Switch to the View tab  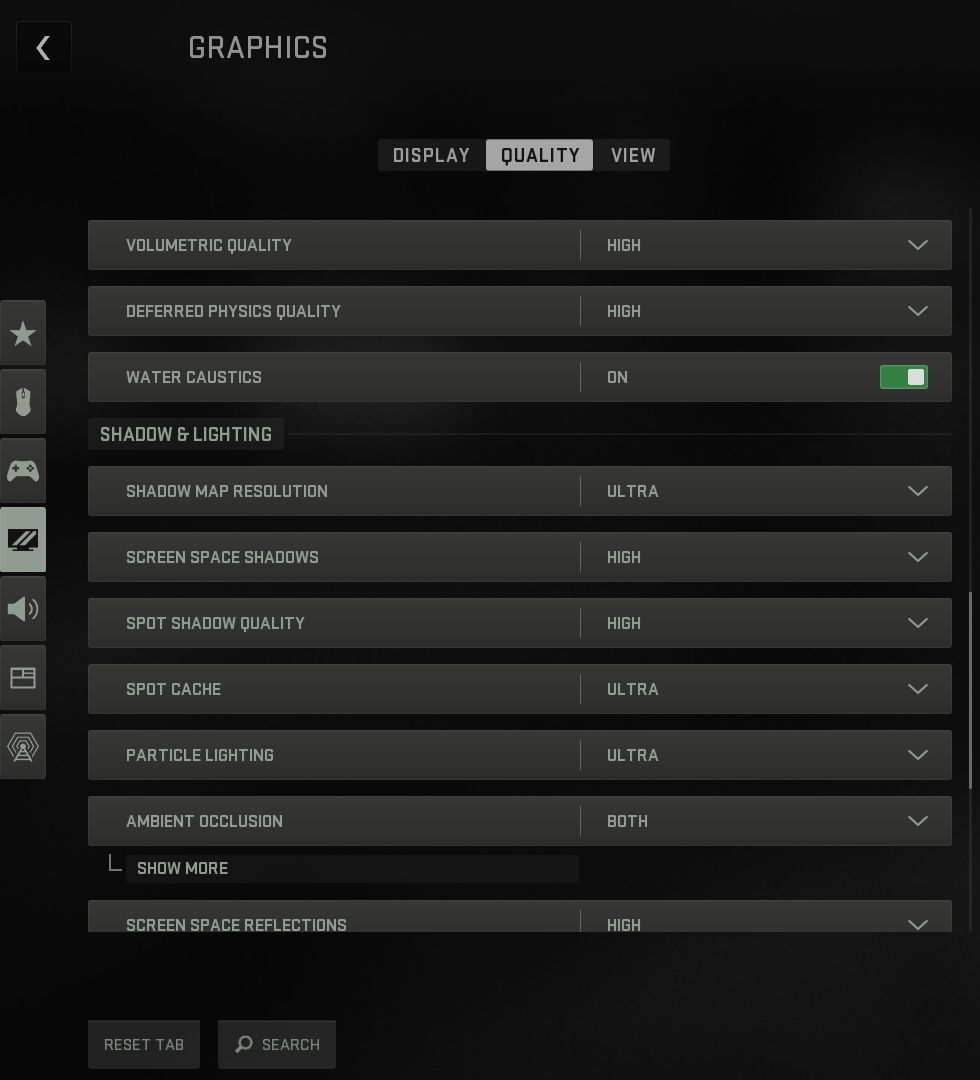(633, 155)
